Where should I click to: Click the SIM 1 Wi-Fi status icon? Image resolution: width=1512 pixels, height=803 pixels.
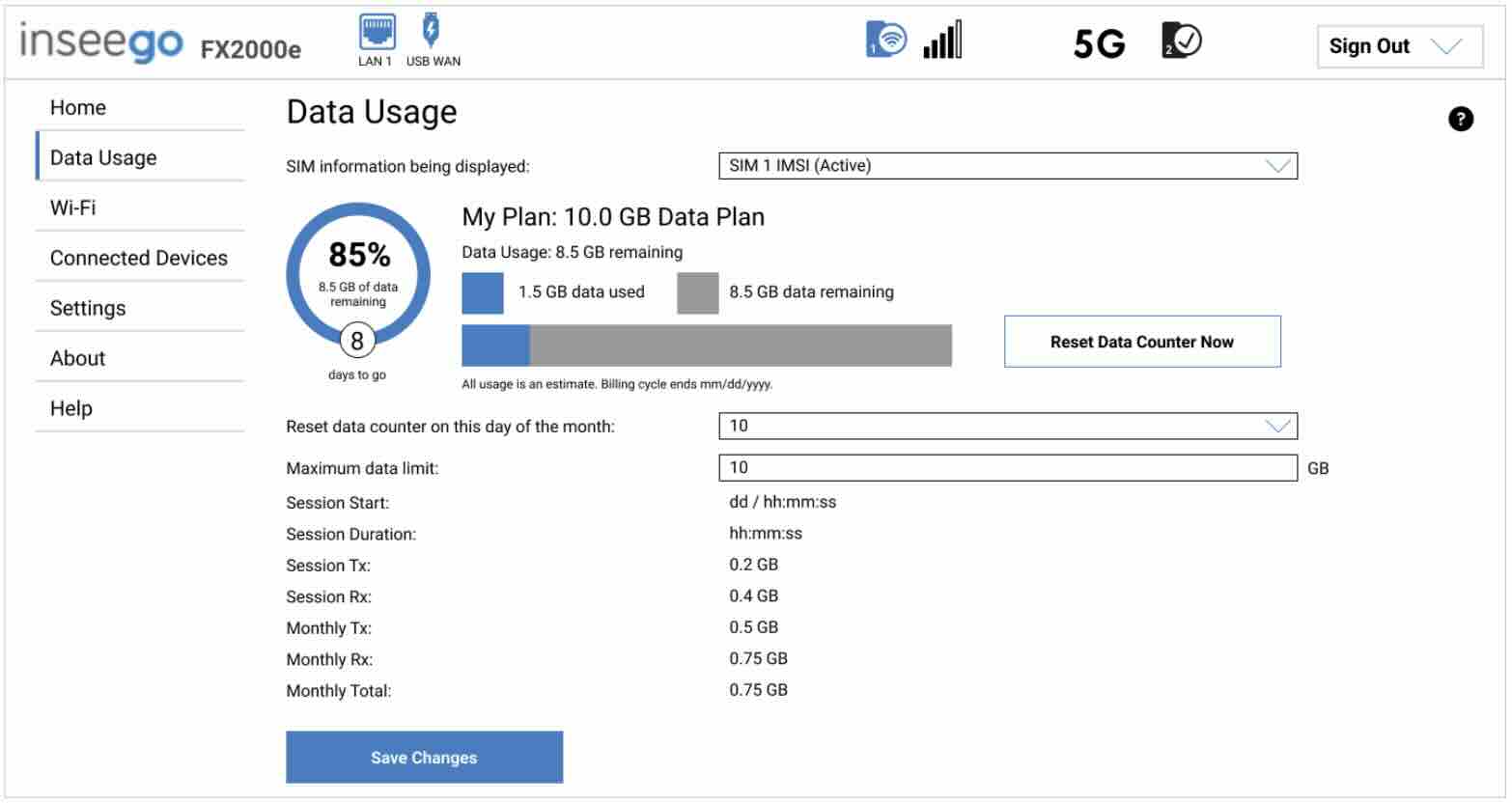(885, 38)
